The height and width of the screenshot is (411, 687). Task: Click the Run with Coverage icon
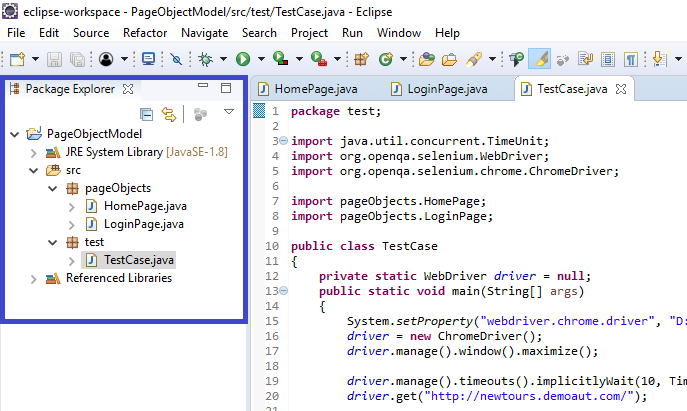[280, 58]
